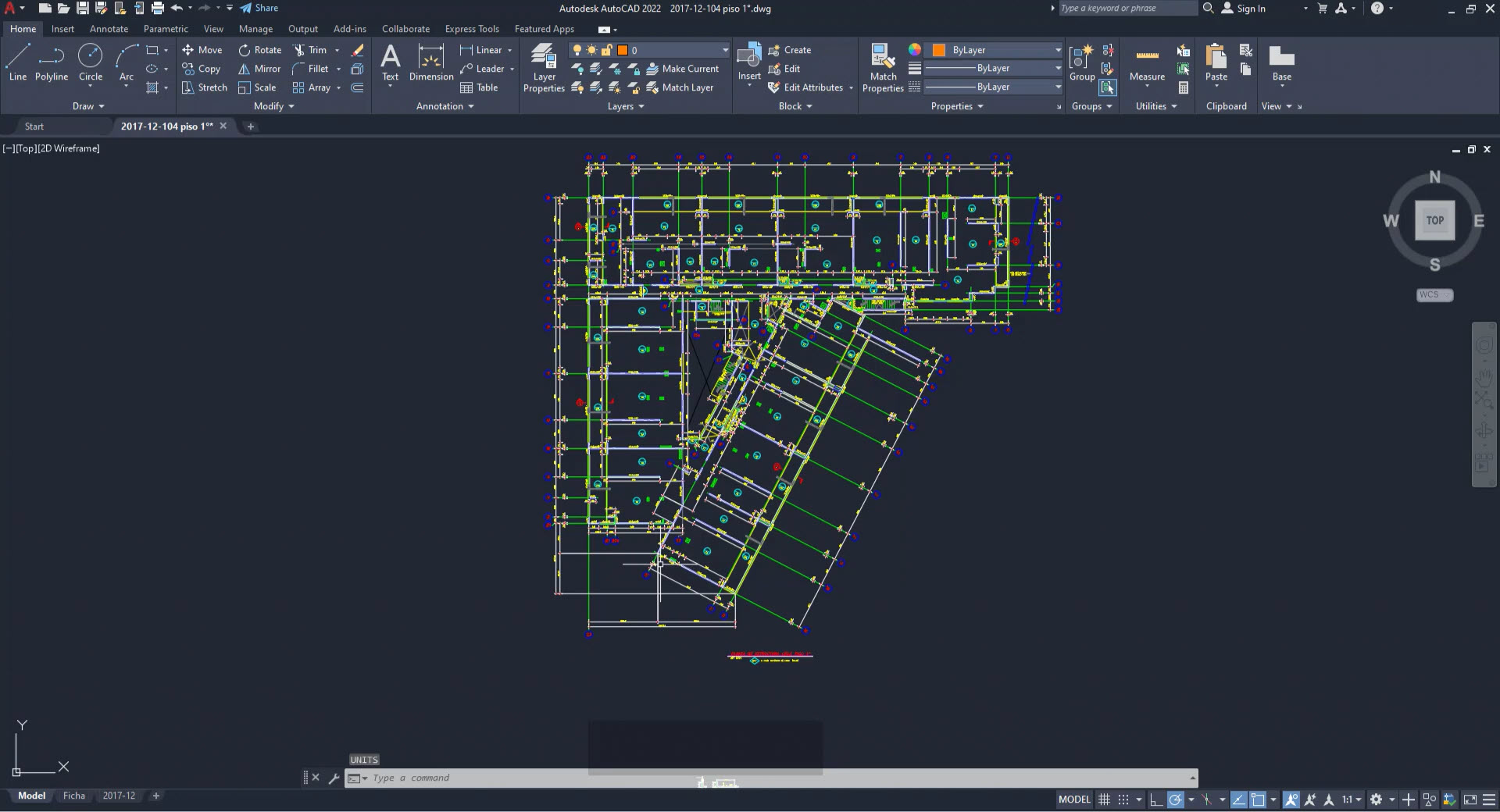Open the Annotate ribbon tab
1500x812 pixels.
coord(109,29)
